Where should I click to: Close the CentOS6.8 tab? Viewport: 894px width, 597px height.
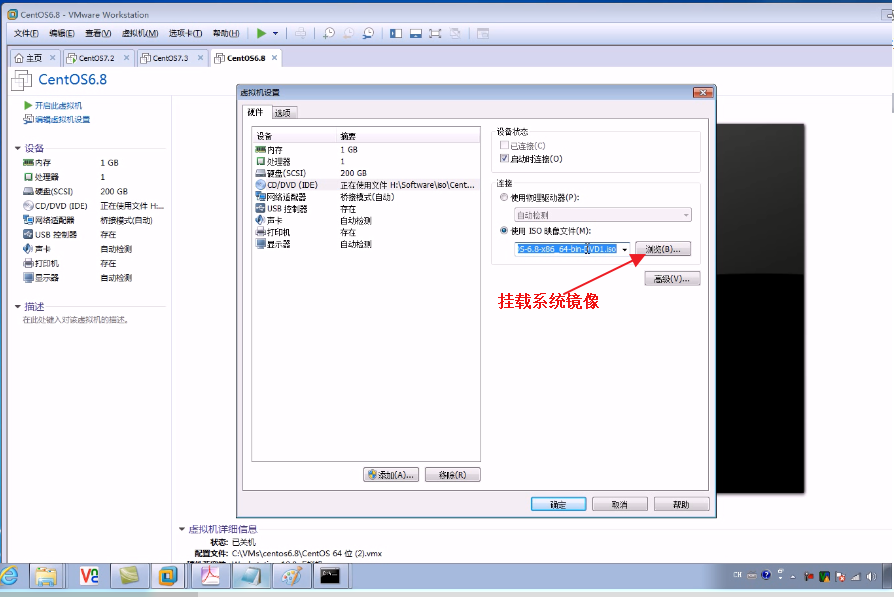tap(274, 58)
